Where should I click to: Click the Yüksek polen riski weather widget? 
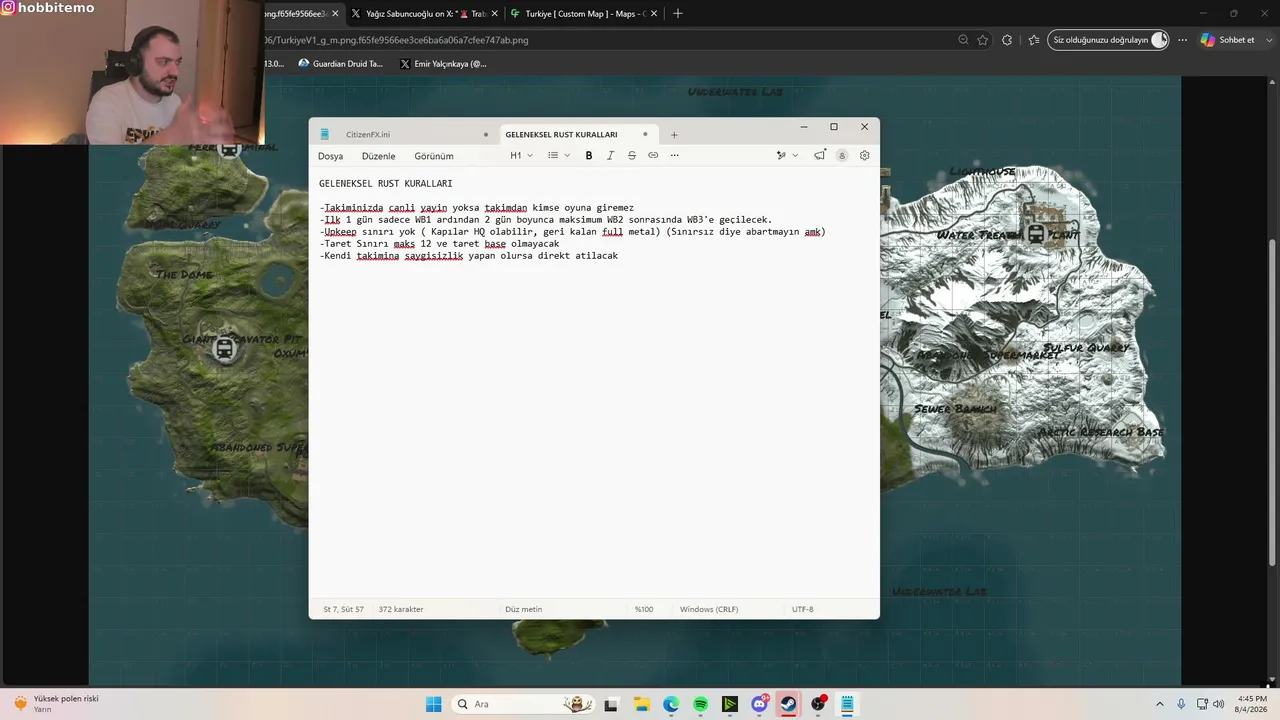click(x=58, y=704)
